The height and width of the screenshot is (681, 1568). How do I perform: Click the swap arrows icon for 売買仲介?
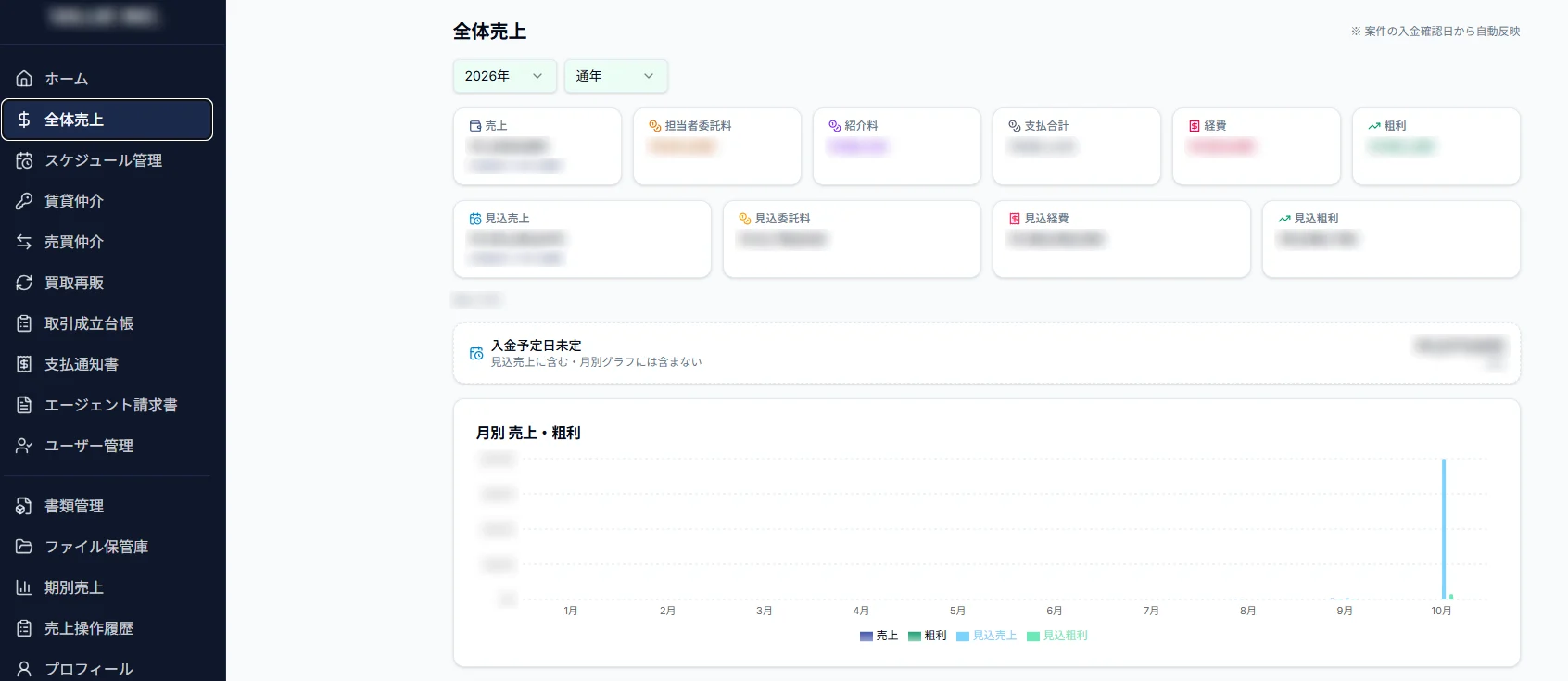click(x=24, y=242)
